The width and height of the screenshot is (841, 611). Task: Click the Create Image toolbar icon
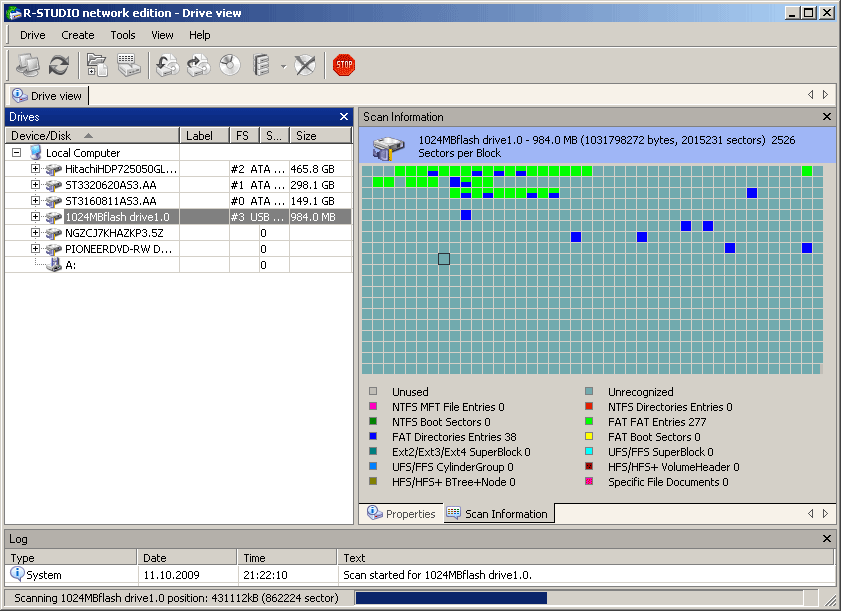tap(198, 65)
